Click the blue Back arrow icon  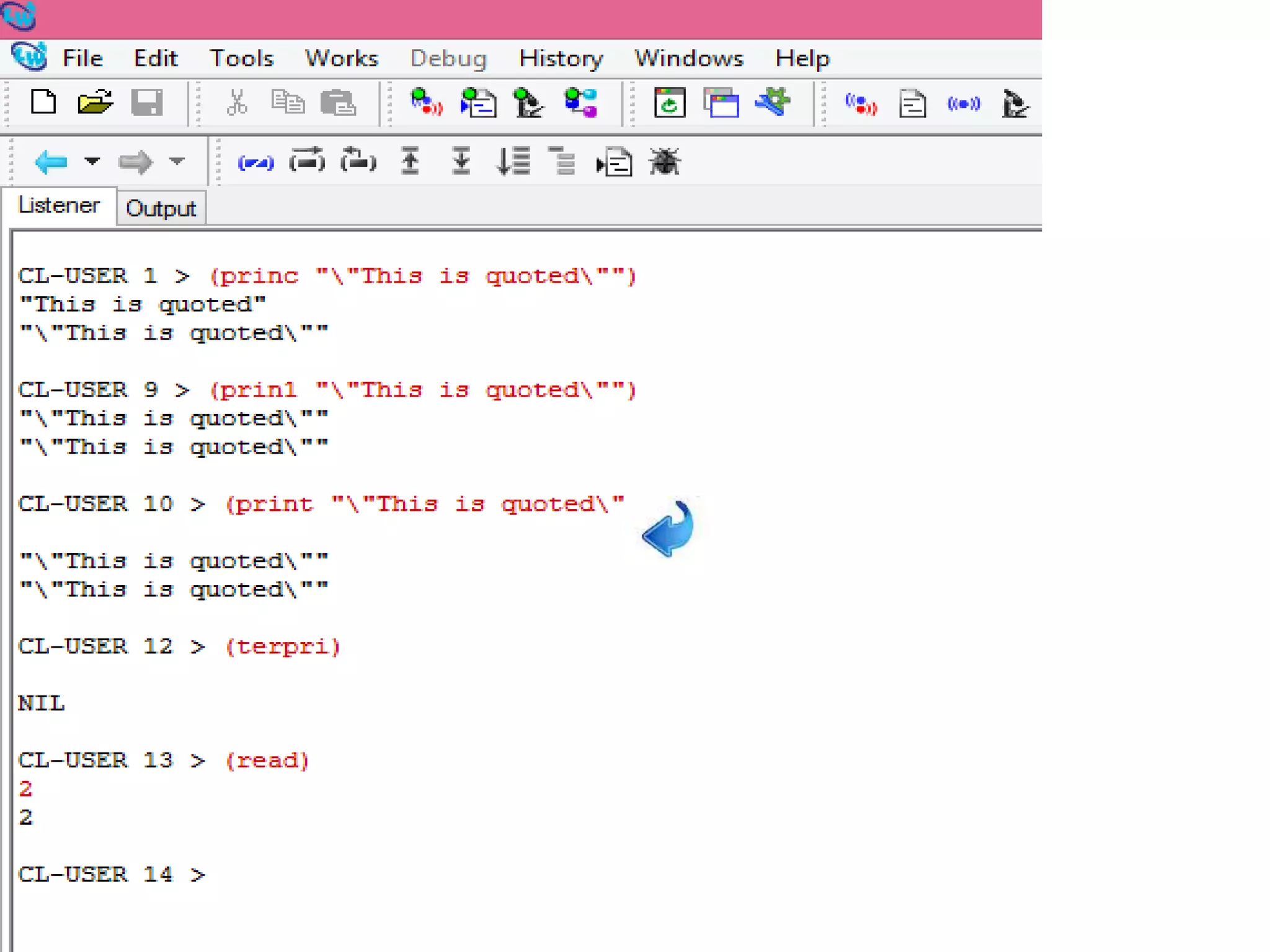(x=51, y=162)
